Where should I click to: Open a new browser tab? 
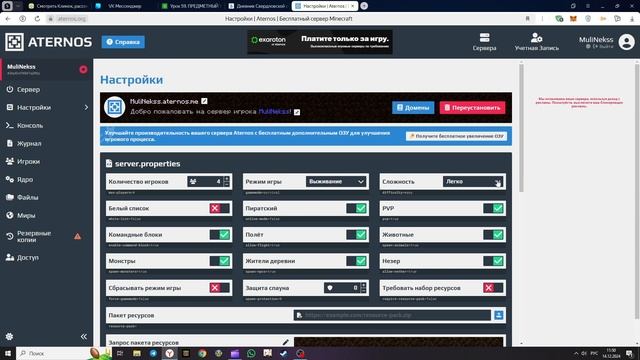pyautogui.click(x=364, y=6)
